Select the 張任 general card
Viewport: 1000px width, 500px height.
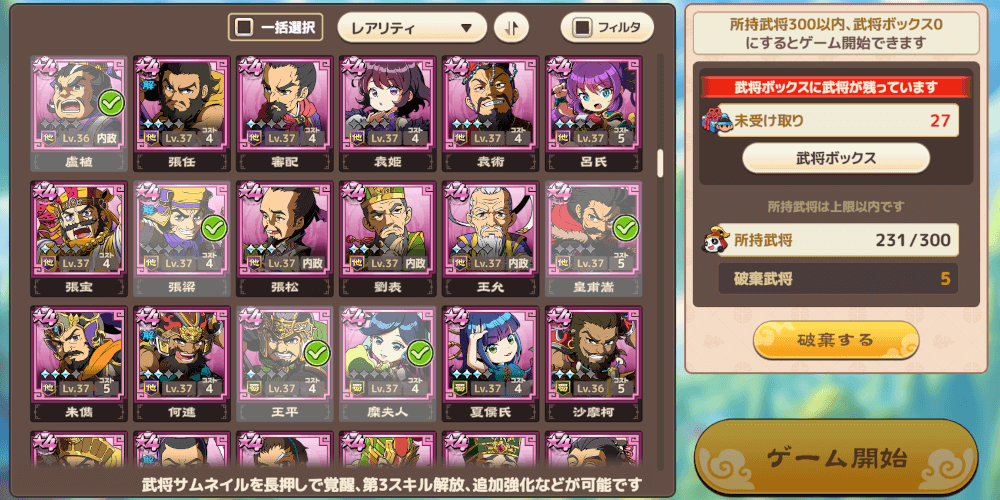point(182,114)
